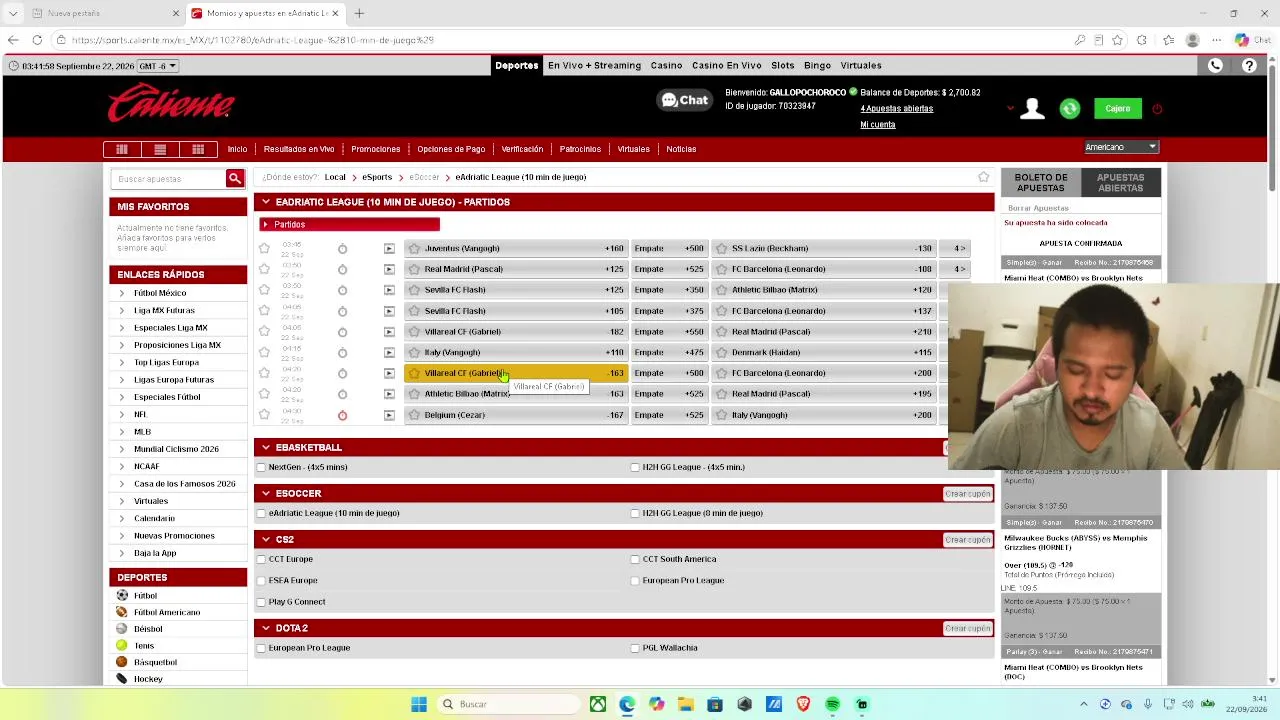1280x720 pixels.
Task: Open the 4 Apuestas abiertas link
Action: tap(897, 108)
